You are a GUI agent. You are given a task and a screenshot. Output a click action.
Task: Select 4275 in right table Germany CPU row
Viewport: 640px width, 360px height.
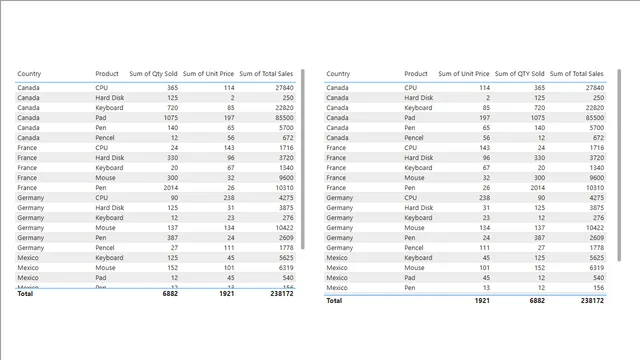596,198
